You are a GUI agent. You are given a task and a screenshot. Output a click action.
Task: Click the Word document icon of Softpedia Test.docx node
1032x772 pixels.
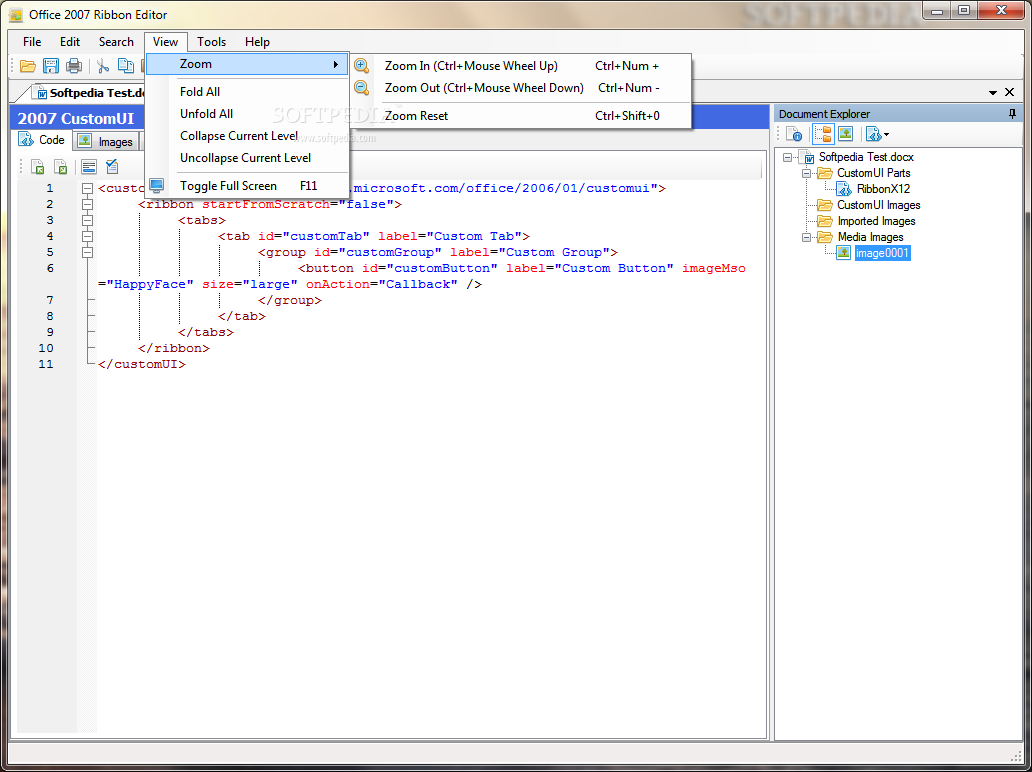[806, 157]
